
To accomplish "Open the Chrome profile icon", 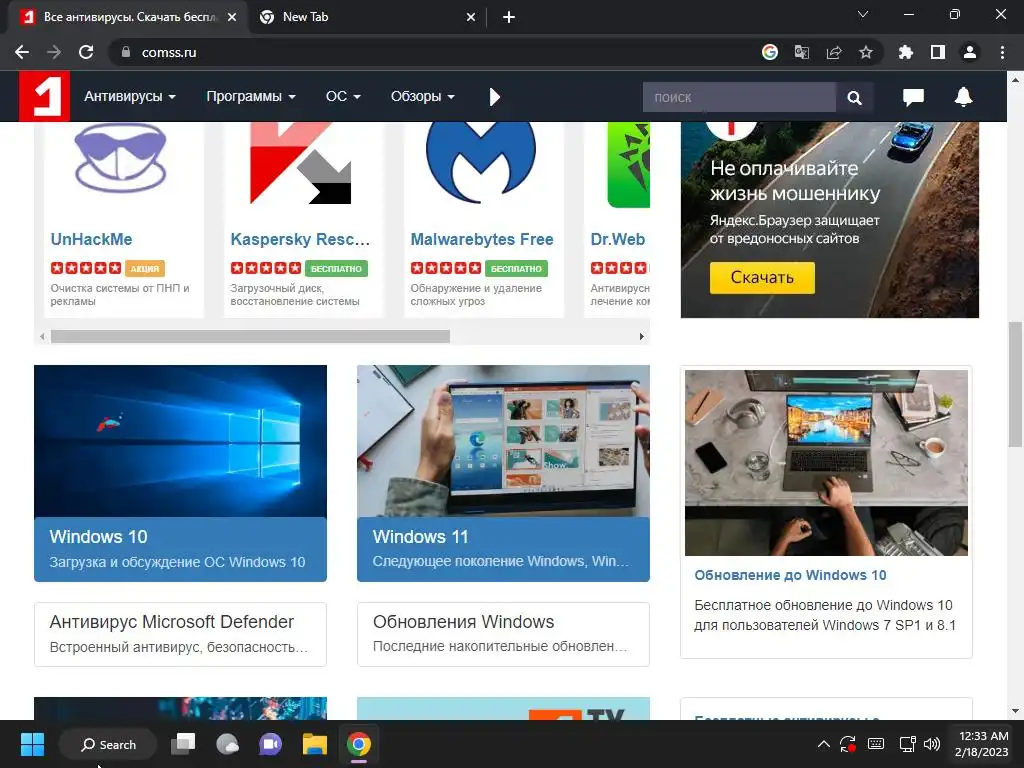I will [970, 52].
